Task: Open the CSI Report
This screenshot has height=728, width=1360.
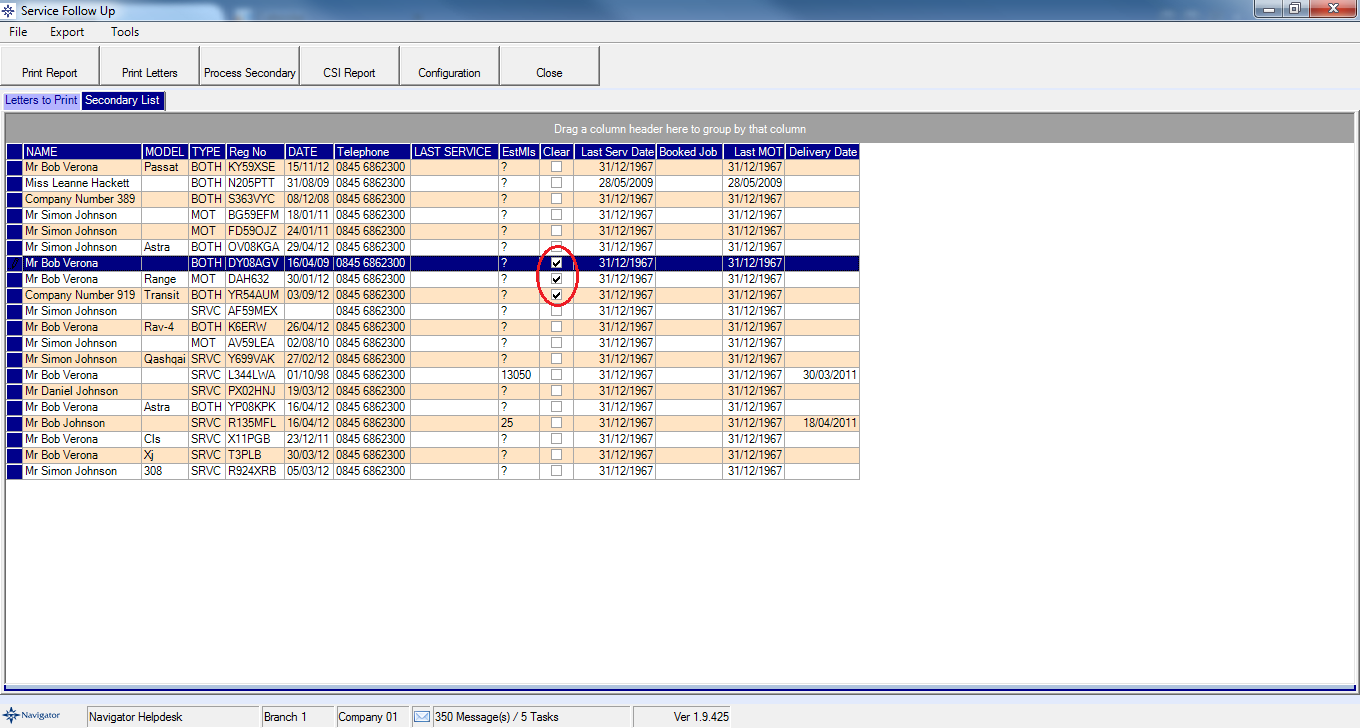Action: click(350, 66)
